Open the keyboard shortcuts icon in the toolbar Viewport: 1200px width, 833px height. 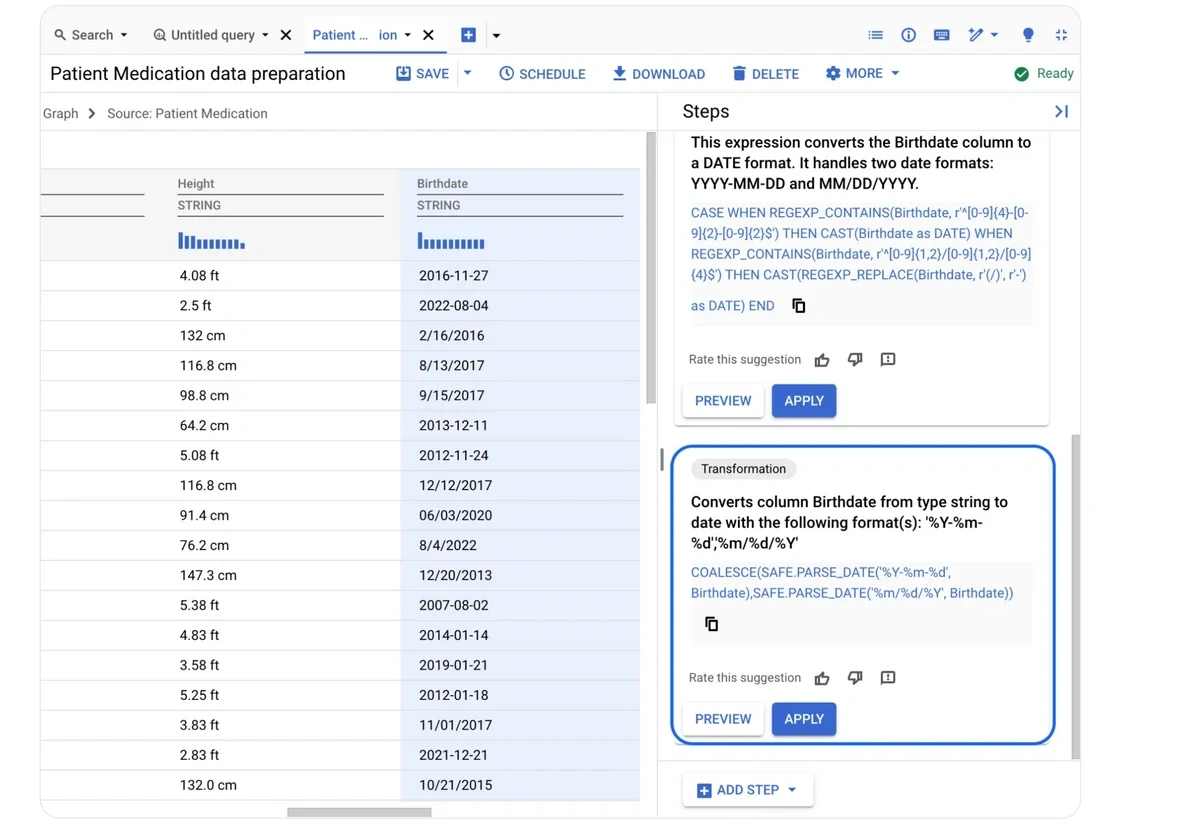[x=941, y=34]
